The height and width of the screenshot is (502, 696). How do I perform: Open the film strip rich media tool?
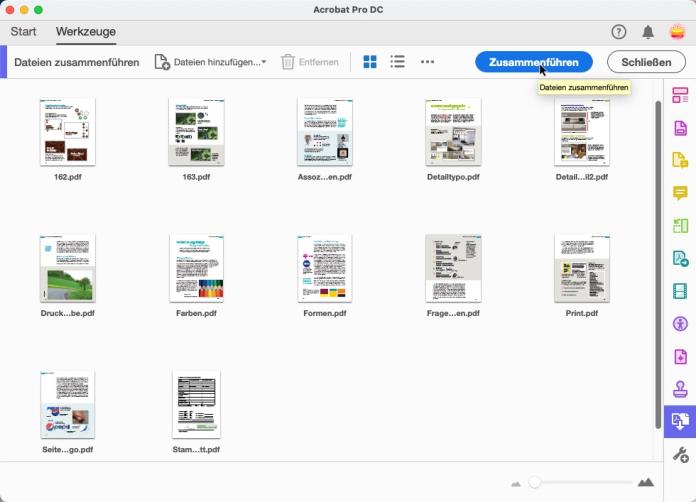pyautogui.click(x=680, y=291)
